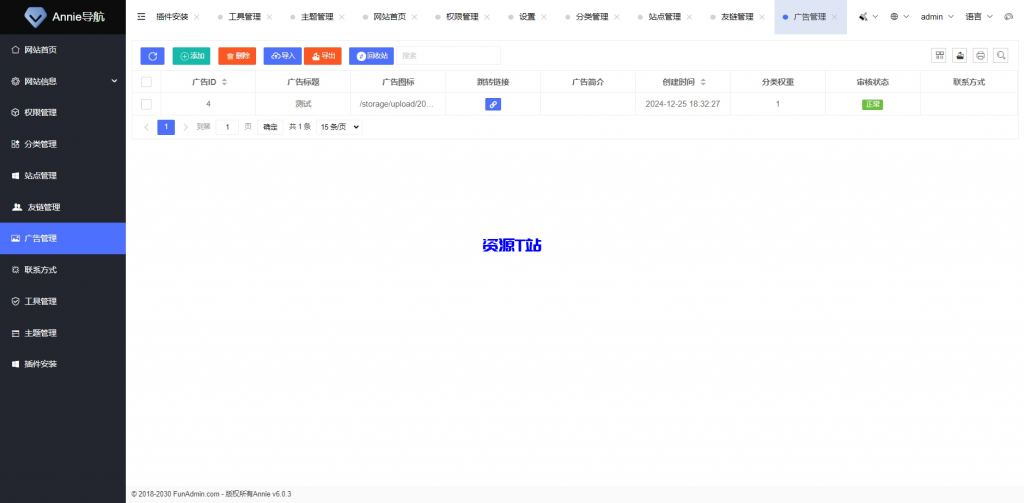Close the 设置 tab
The height and width of the screenshot is (503, 1024).
[544, 17]
